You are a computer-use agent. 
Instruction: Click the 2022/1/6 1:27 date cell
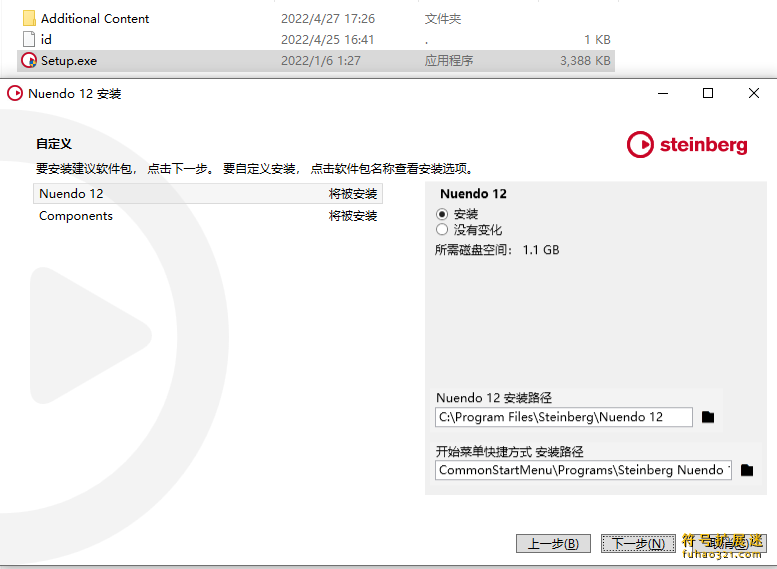(321, 60)
